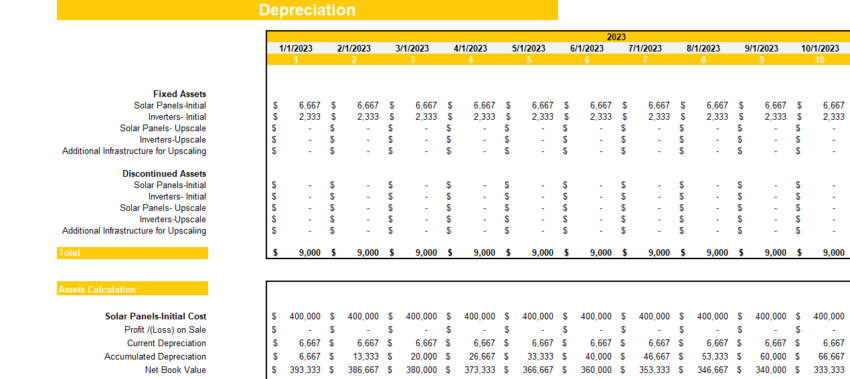This screenshot has height=379, width=850.
Task: Select Solar Panels- Upscale label under Discontinued Assets
Action: point(163,208)
